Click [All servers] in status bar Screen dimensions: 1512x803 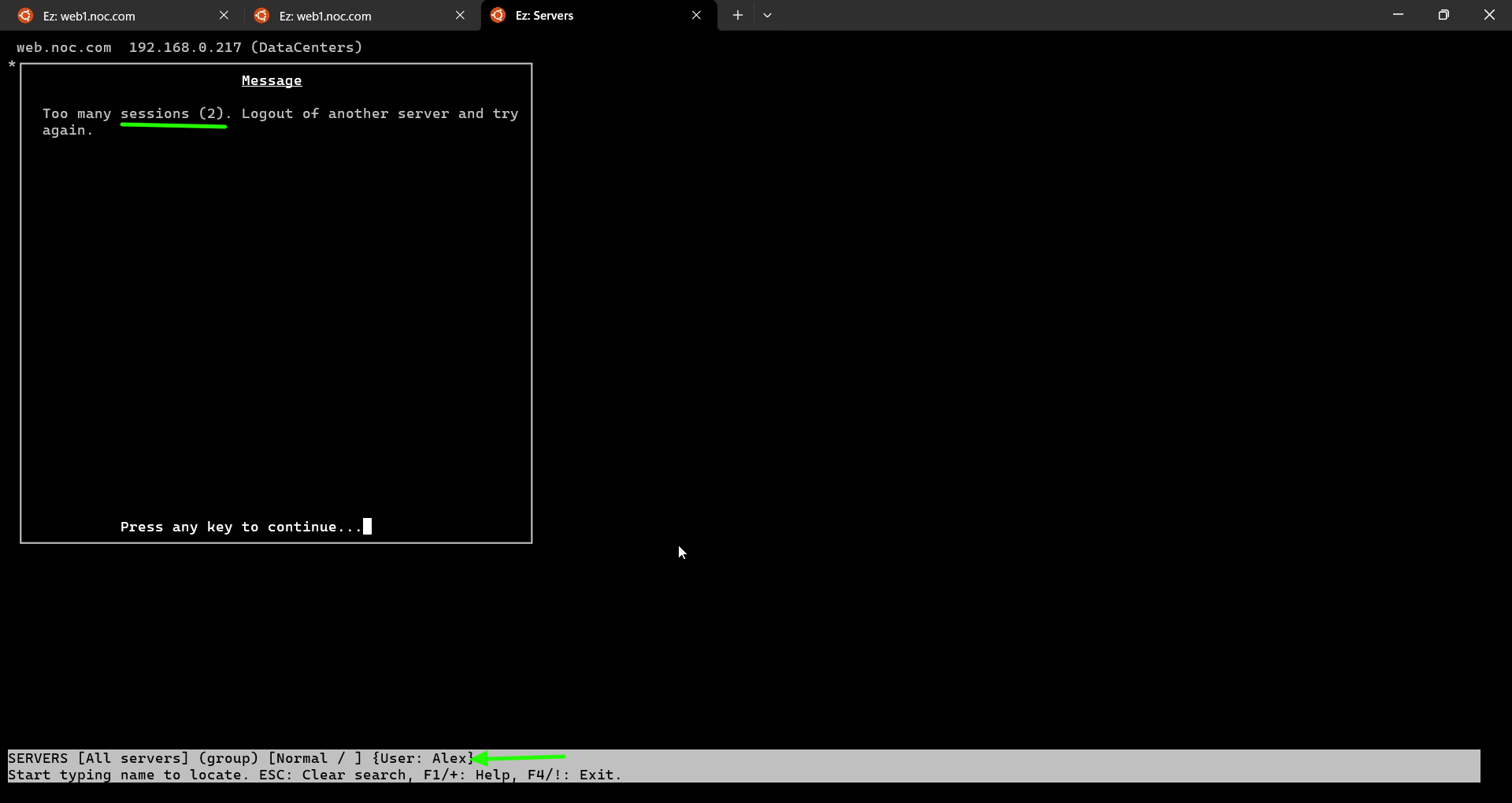tap(133, 758)
